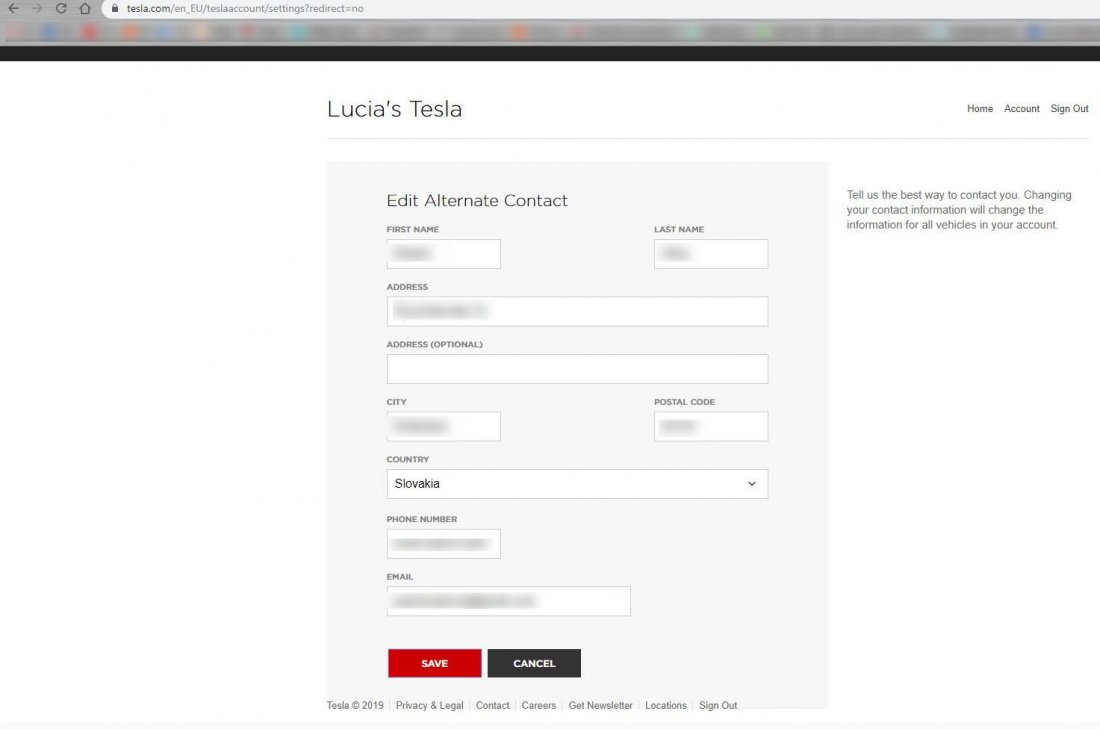
Task: Click the browser forward arrow
Action: (37, 8)
